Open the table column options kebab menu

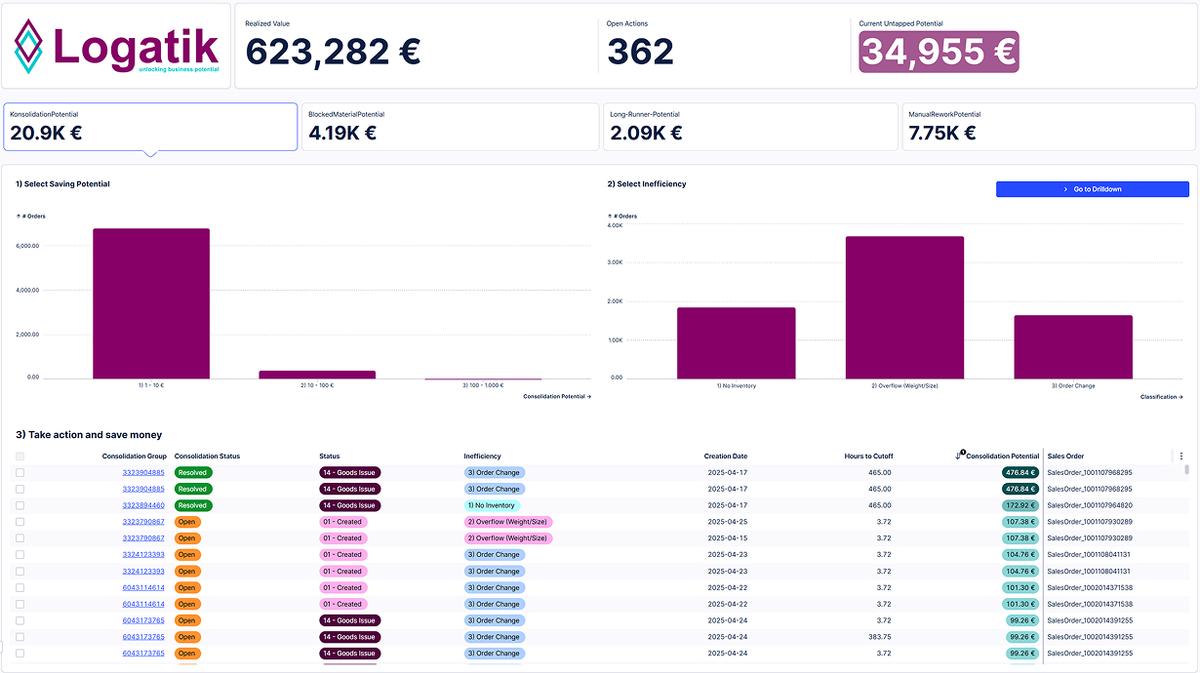[x=1181, y=456]
